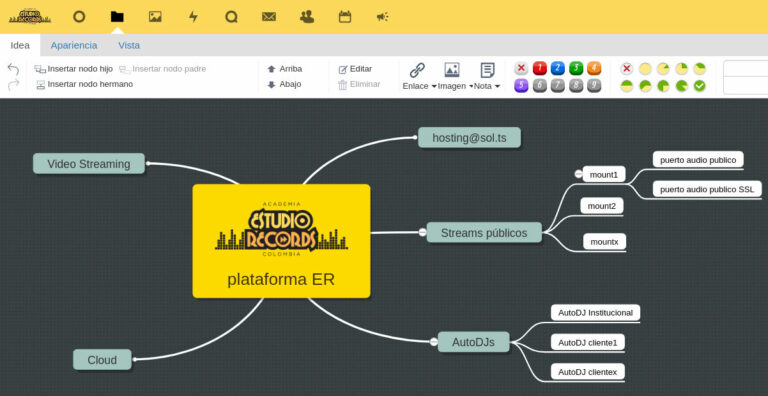Select the central plataforma ER node

click(282, 241)
